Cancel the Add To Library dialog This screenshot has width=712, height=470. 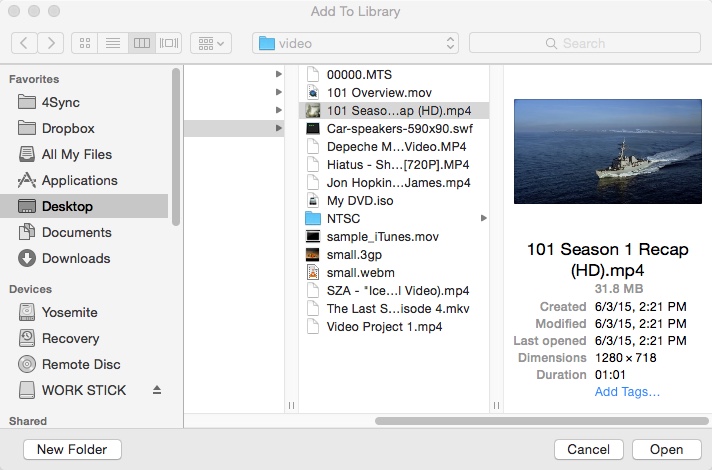pos(588,449)
